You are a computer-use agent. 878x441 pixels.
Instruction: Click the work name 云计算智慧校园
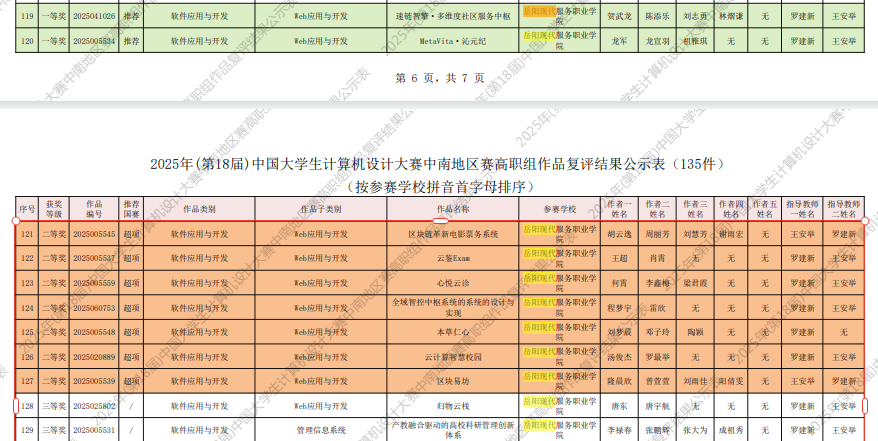[452, 356]
